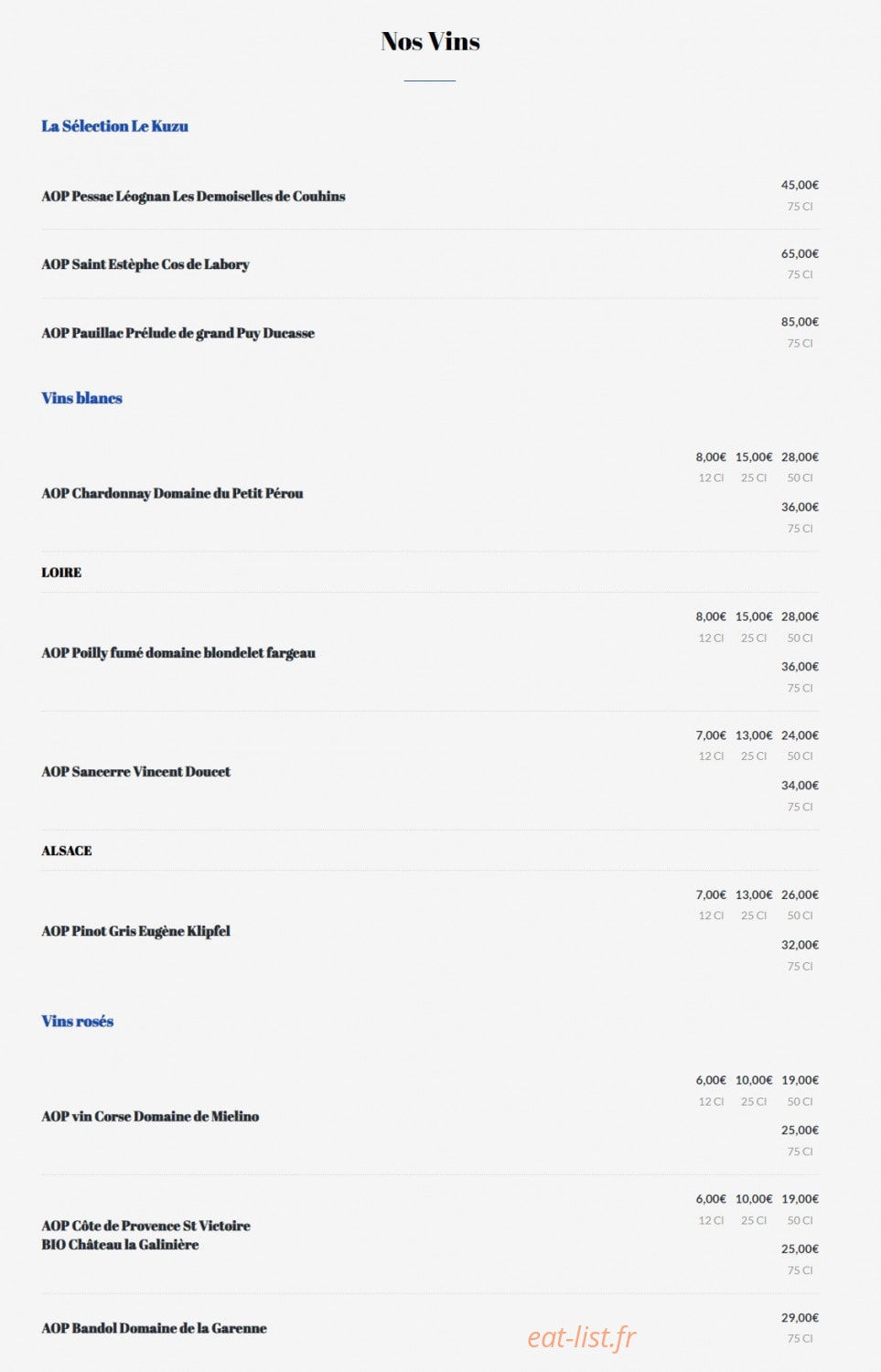
Task: Click the 45,00€ Pessac Léognan price
Action: click(800, 185)
